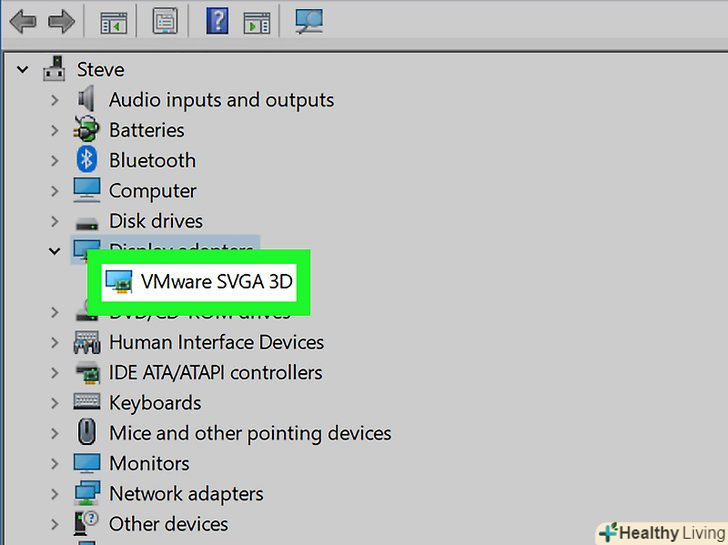Expand the Network adapters node
This screenshot has width=728, height=545.
tap(56, 494)
